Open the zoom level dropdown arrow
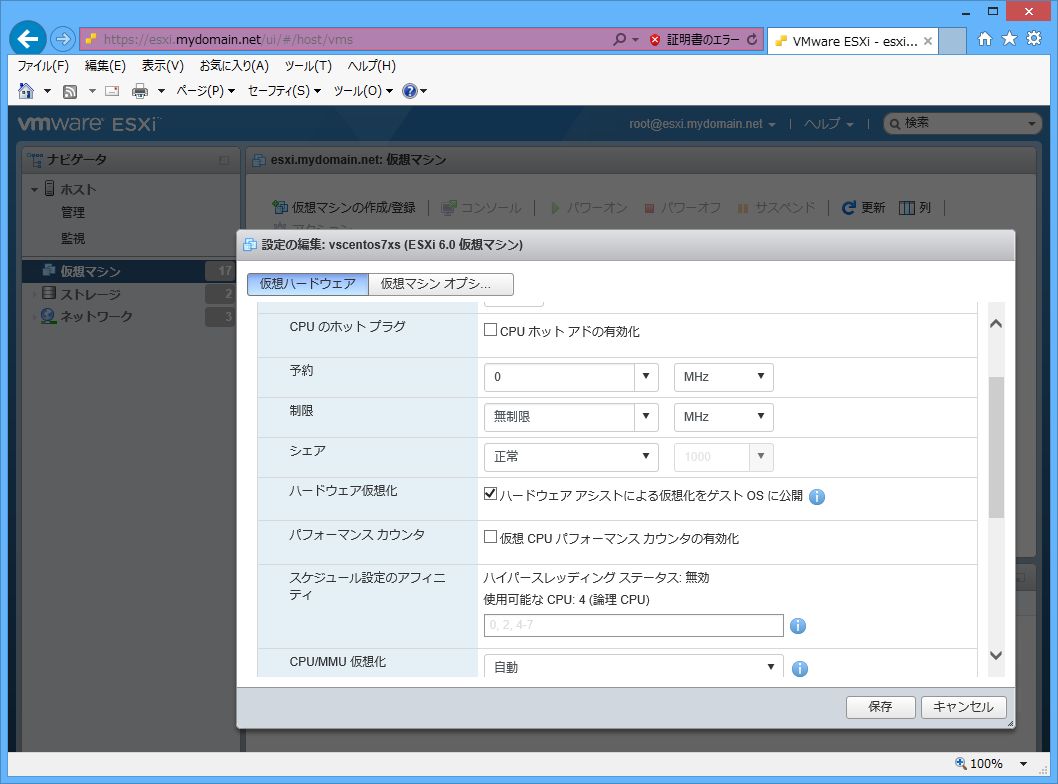The width and height of the screenshot is (1058, 784). point(1023,764)
